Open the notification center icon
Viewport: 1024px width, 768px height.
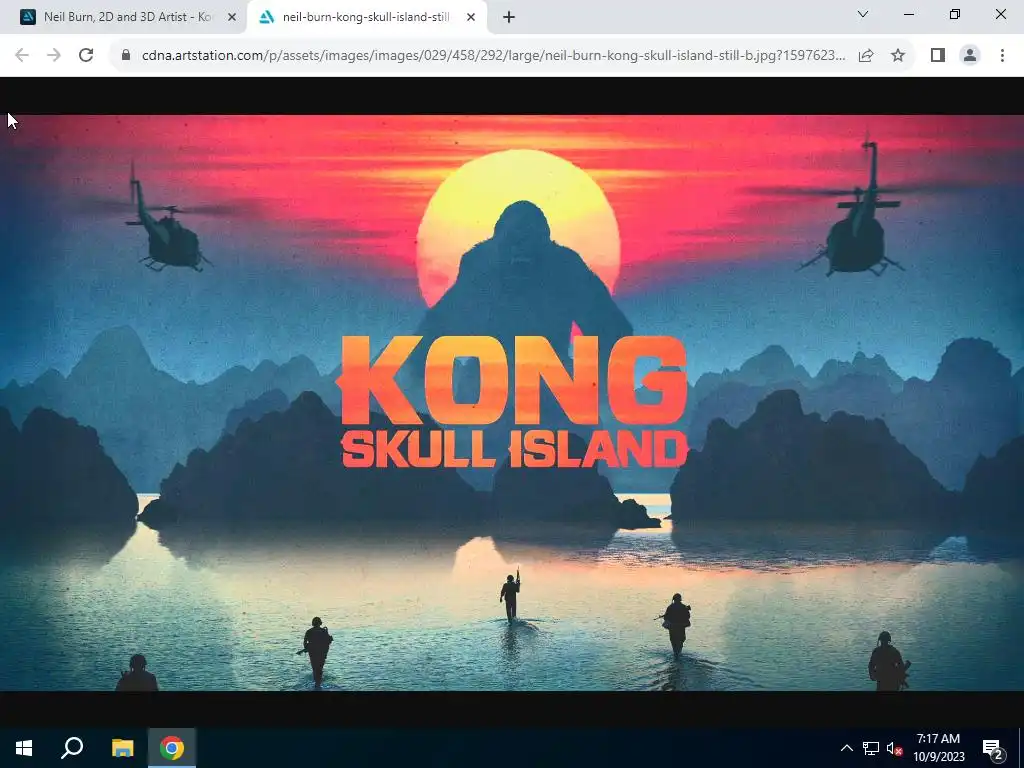993,748
